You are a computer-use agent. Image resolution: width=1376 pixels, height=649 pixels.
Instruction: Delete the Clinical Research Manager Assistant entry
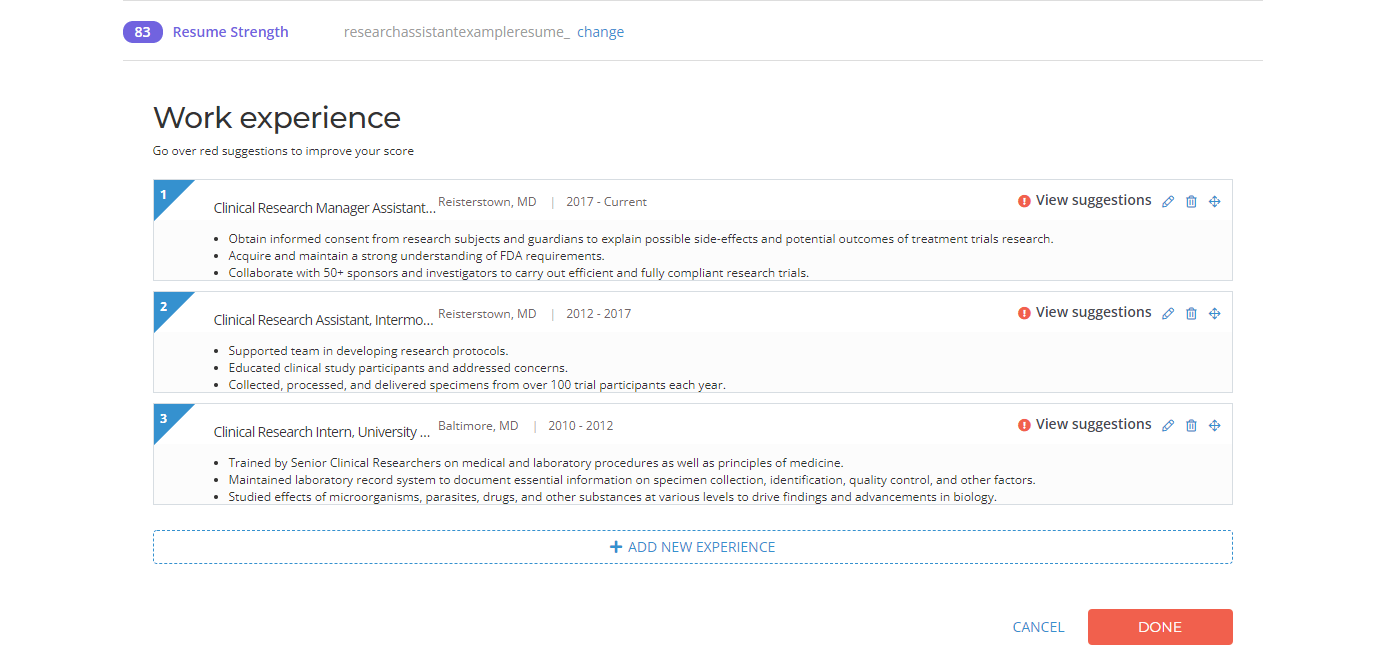coord(1191,202)
